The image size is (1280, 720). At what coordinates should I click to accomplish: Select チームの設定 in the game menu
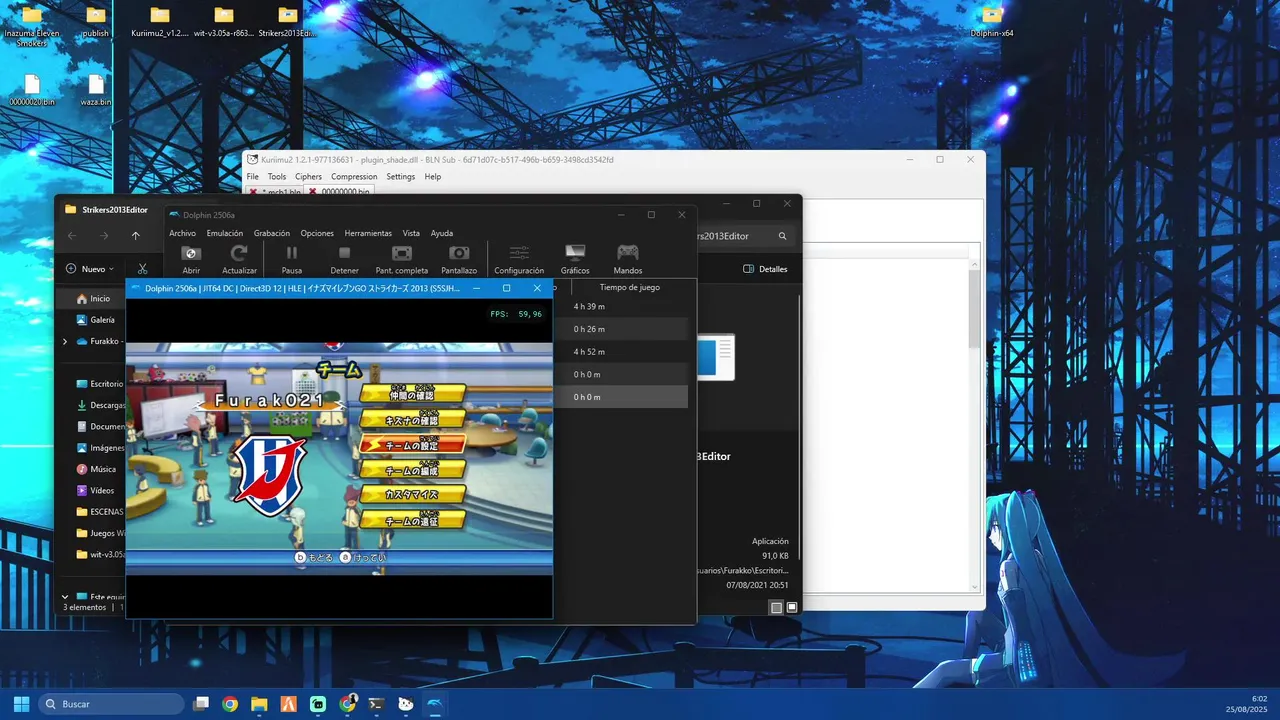coord(412,444)
